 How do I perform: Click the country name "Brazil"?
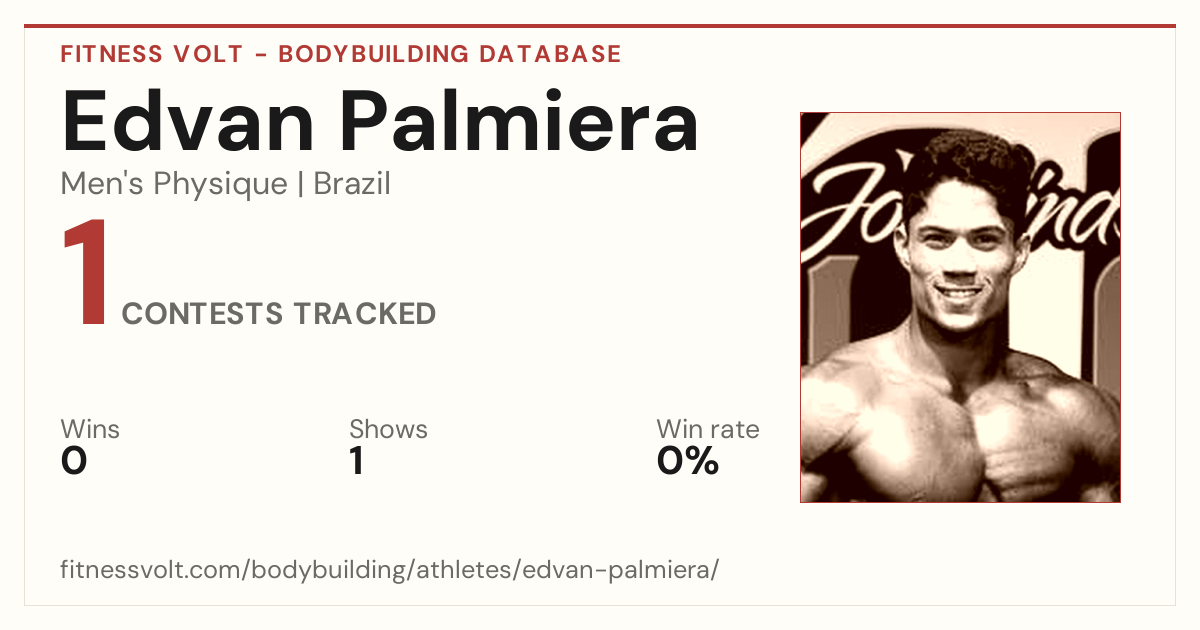[x=352, y=184]
